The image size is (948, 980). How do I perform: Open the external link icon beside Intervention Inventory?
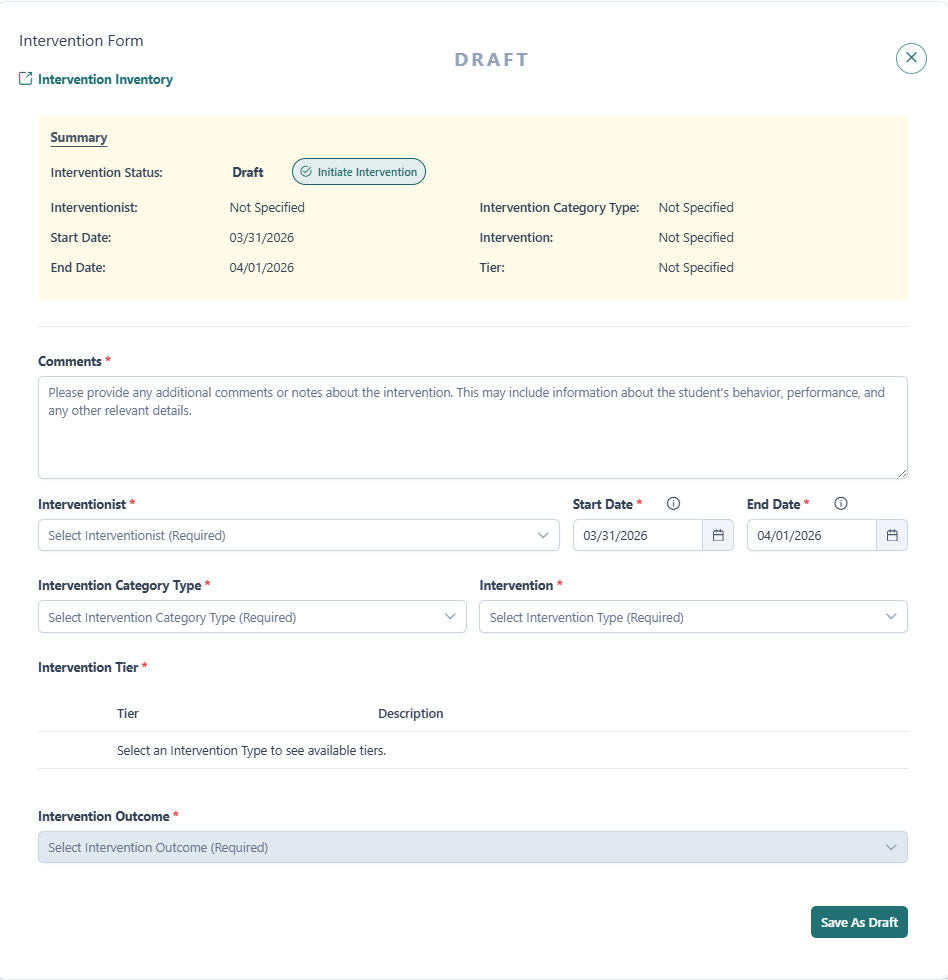pyautogui.click(x=24, y=78)
